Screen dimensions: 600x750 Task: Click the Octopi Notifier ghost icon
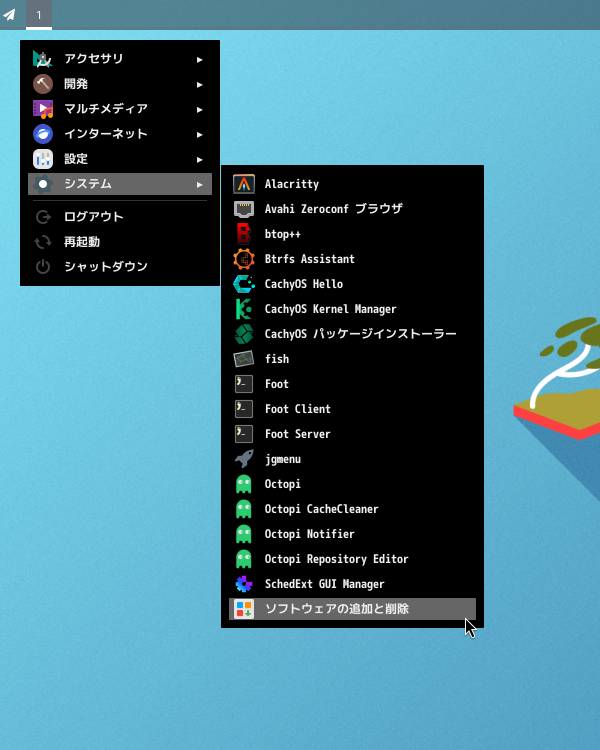[244, 534]
